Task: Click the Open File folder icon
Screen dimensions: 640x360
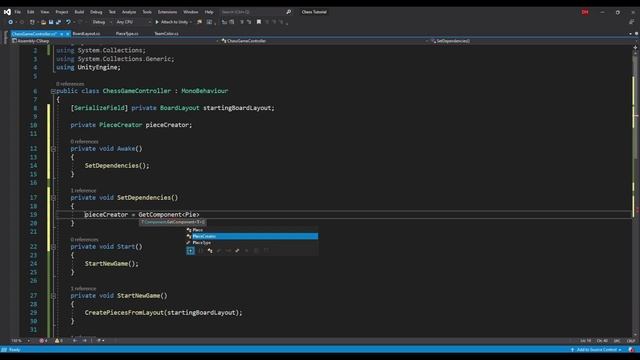Action: 43,22
